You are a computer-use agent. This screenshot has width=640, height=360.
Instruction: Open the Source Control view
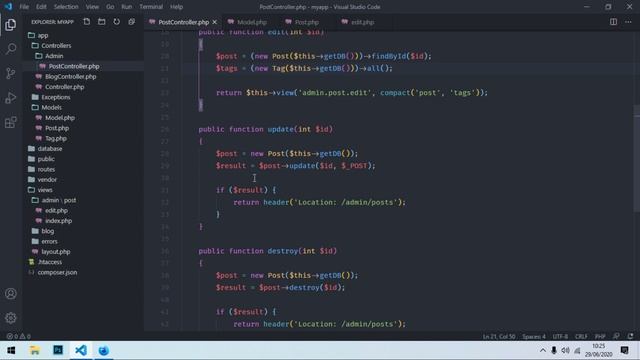(11, 73)
